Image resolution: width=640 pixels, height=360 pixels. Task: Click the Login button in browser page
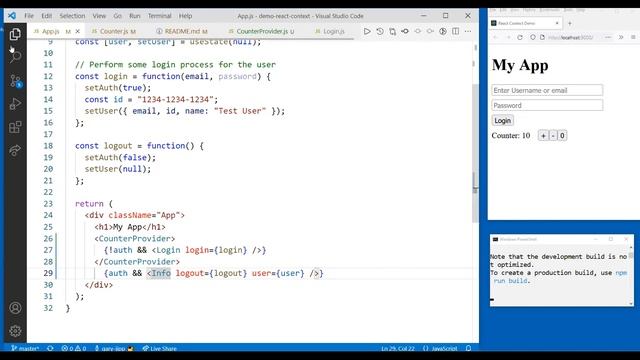pos(502,120)
